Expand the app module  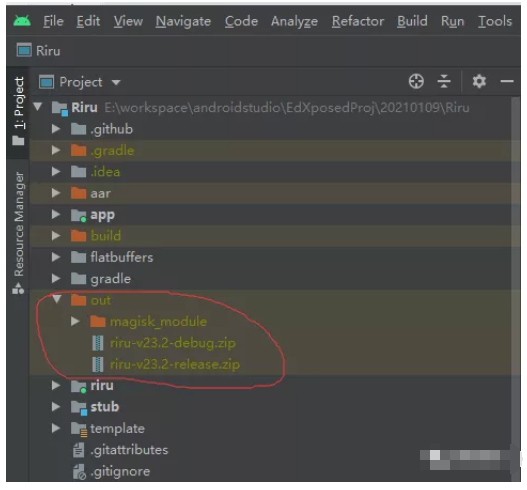coord(56,214)
